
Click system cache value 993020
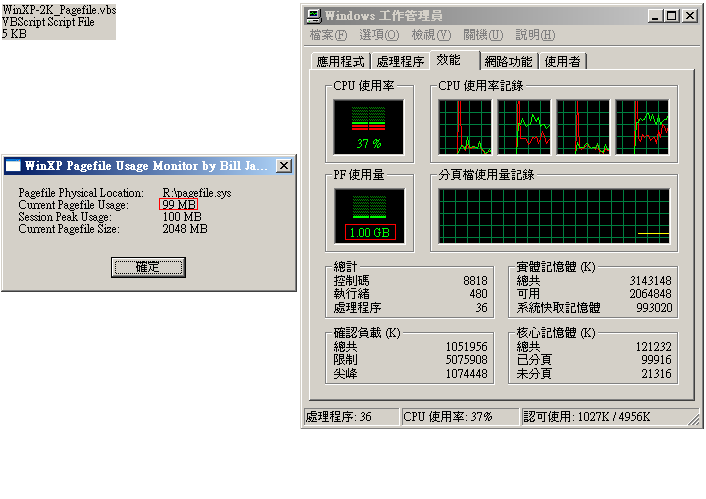pyautogui.click(x=654, y=308)
